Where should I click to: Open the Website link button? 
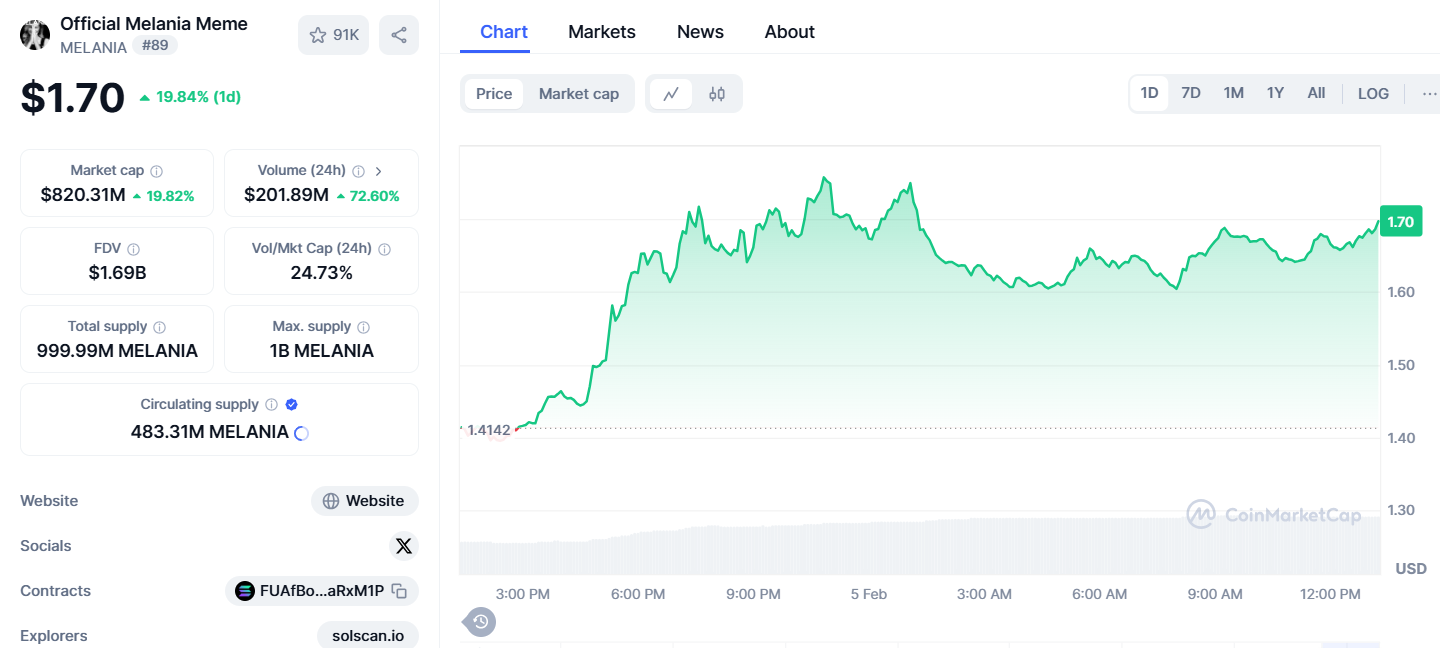(365, 501)
